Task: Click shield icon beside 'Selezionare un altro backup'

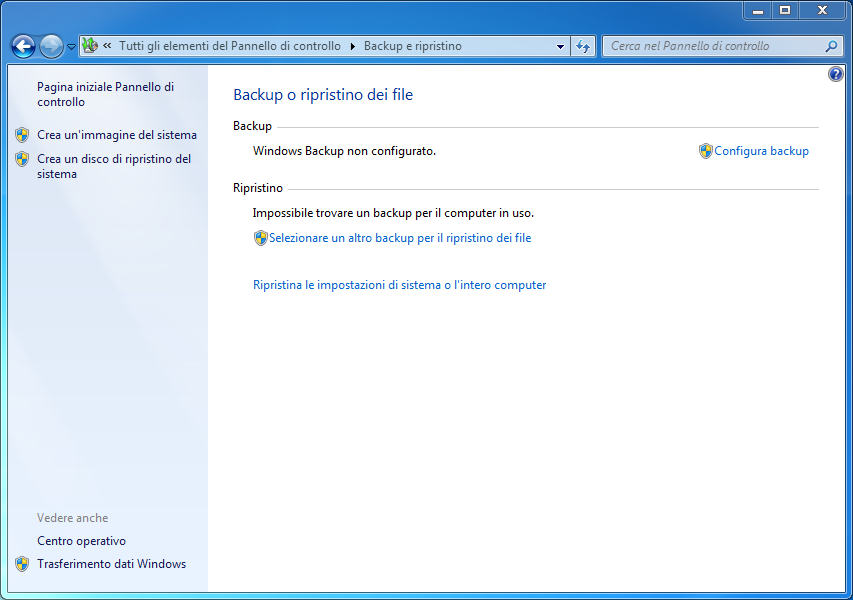Action: point(261,238)
